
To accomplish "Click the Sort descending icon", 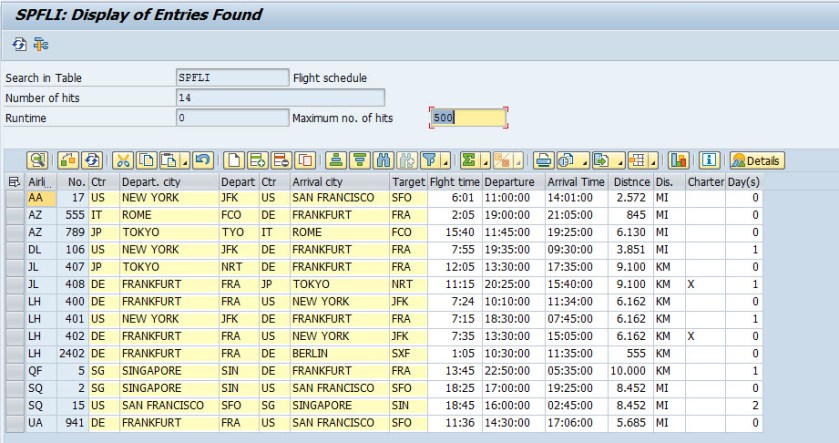I will click(359, 160).
